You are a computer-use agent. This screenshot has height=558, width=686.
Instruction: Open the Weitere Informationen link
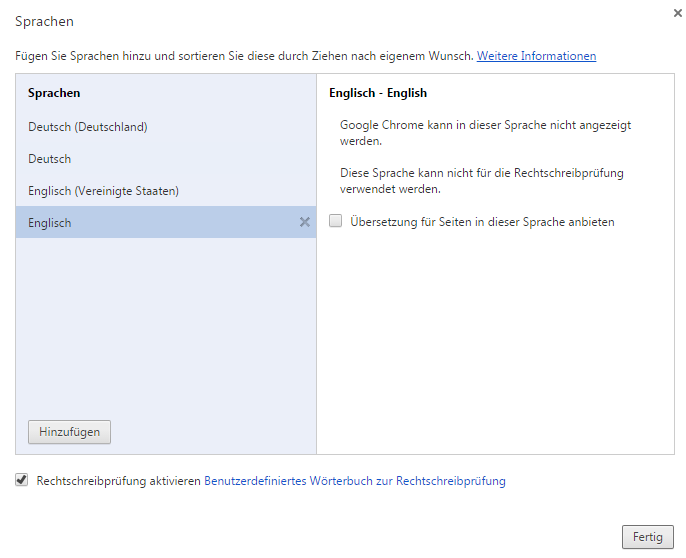(536, 56)
